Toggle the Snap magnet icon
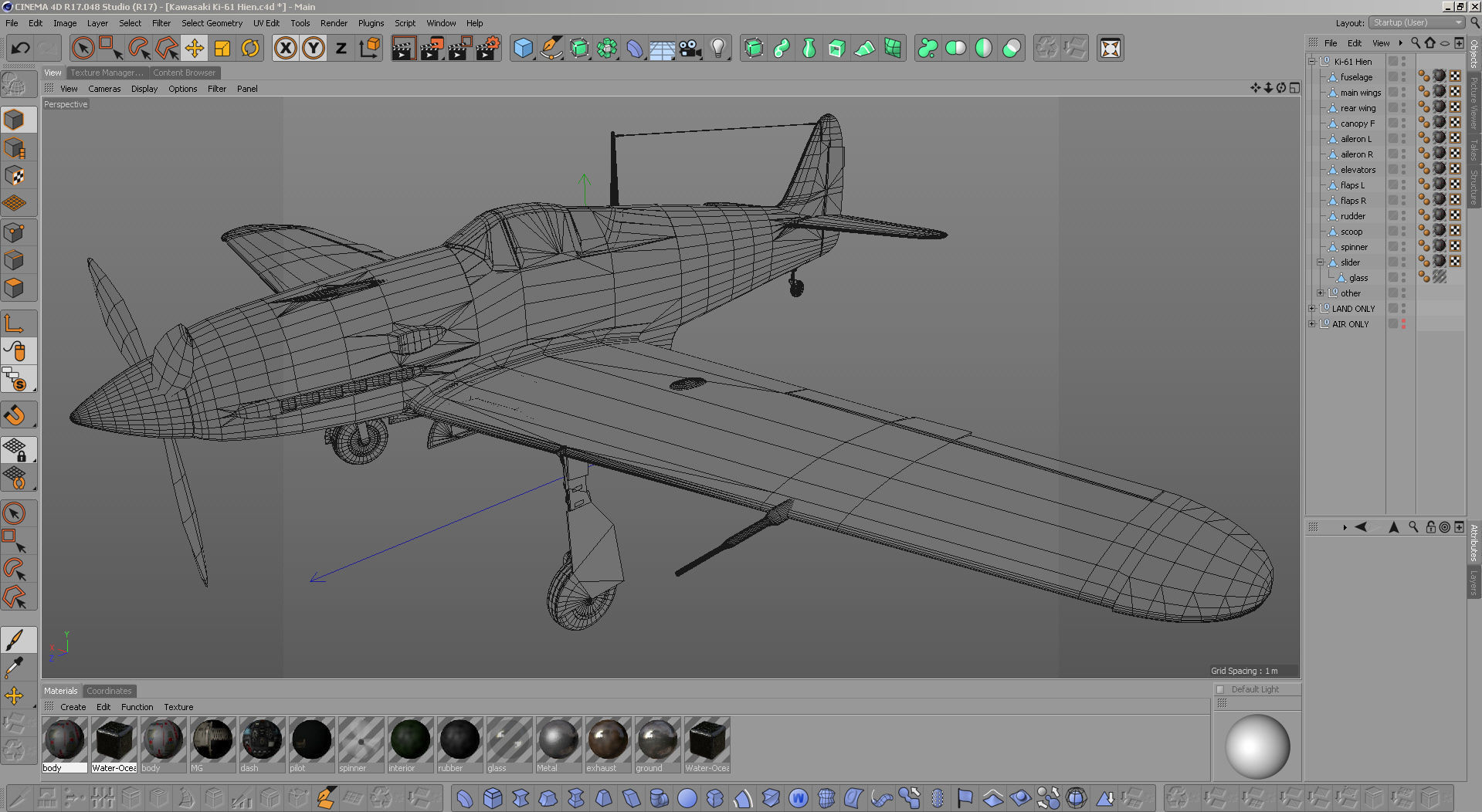The height and width of the screenshot is (812, 1482). 15,415
